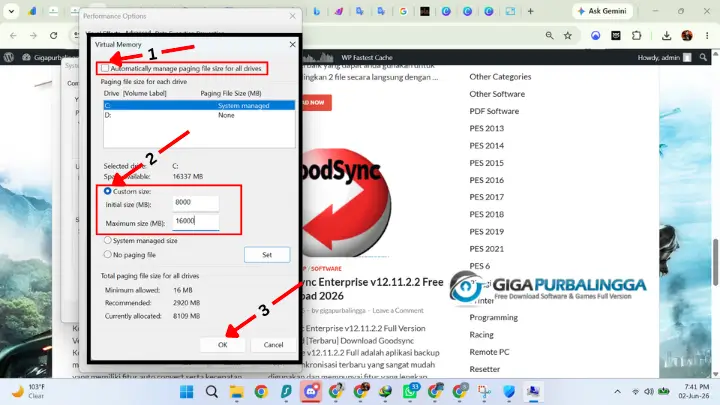Open the browser tab search chevron
This screenshot has width=720, height=405.
click(x=11, y=11)
